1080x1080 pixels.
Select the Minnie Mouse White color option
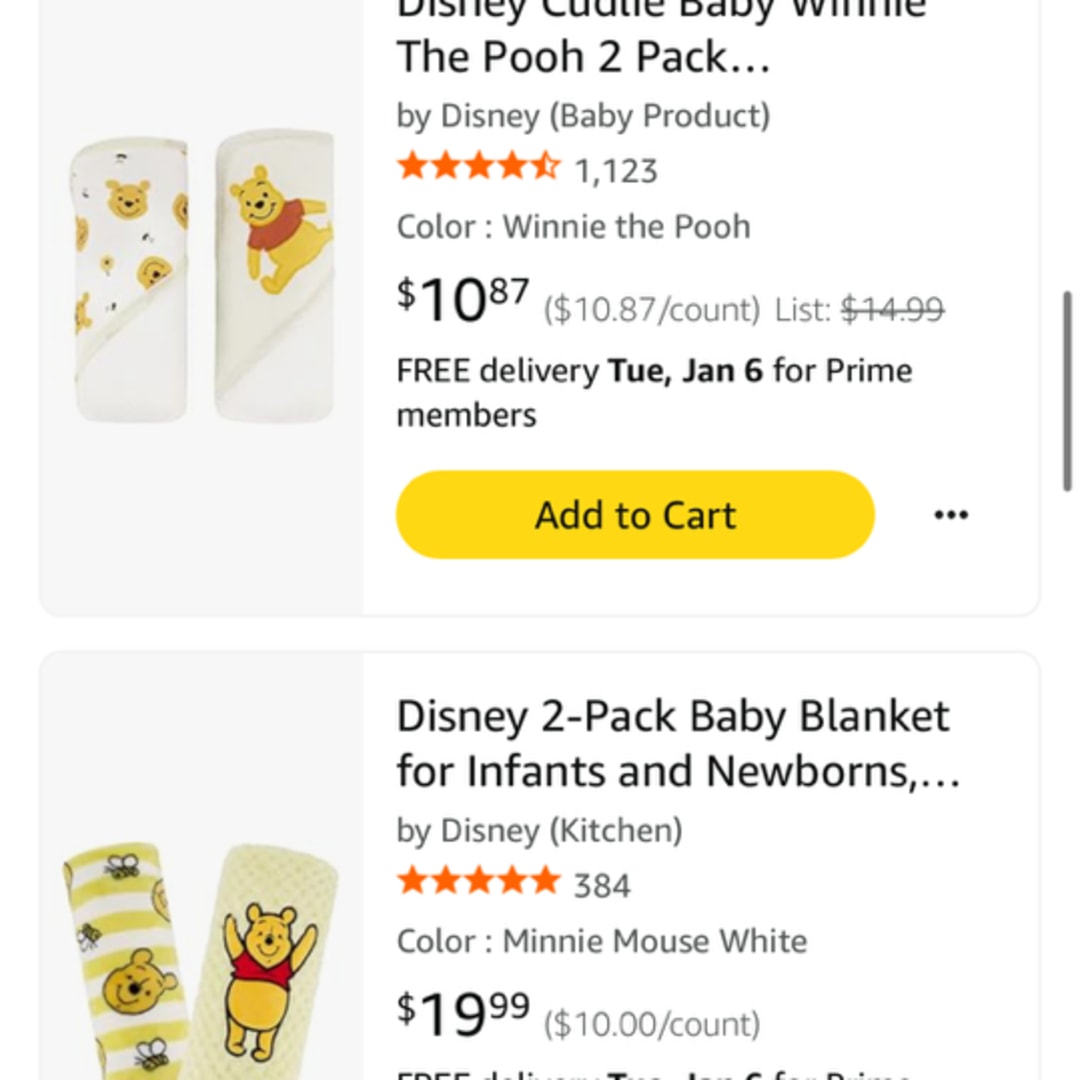[601, 941]
